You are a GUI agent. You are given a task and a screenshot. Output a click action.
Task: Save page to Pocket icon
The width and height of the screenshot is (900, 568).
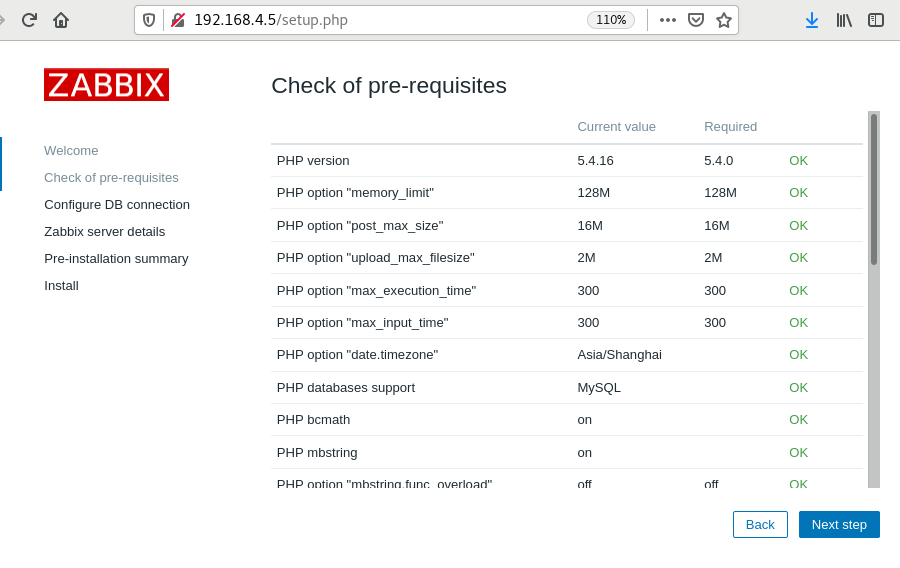tap(696, 20)
